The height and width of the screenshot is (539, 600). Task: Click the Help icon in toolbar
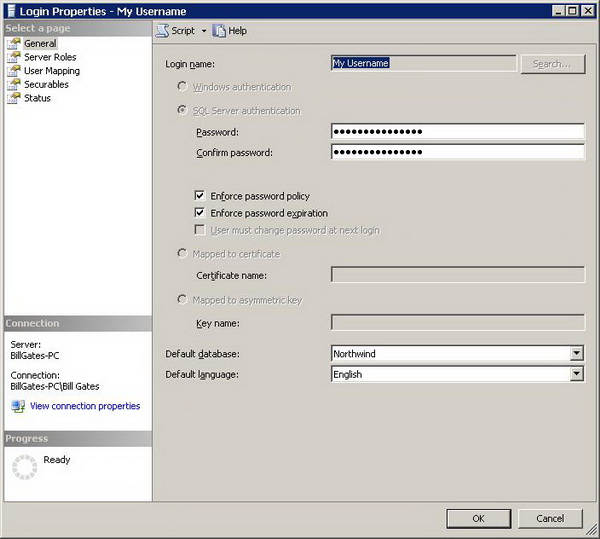(219, 31)
